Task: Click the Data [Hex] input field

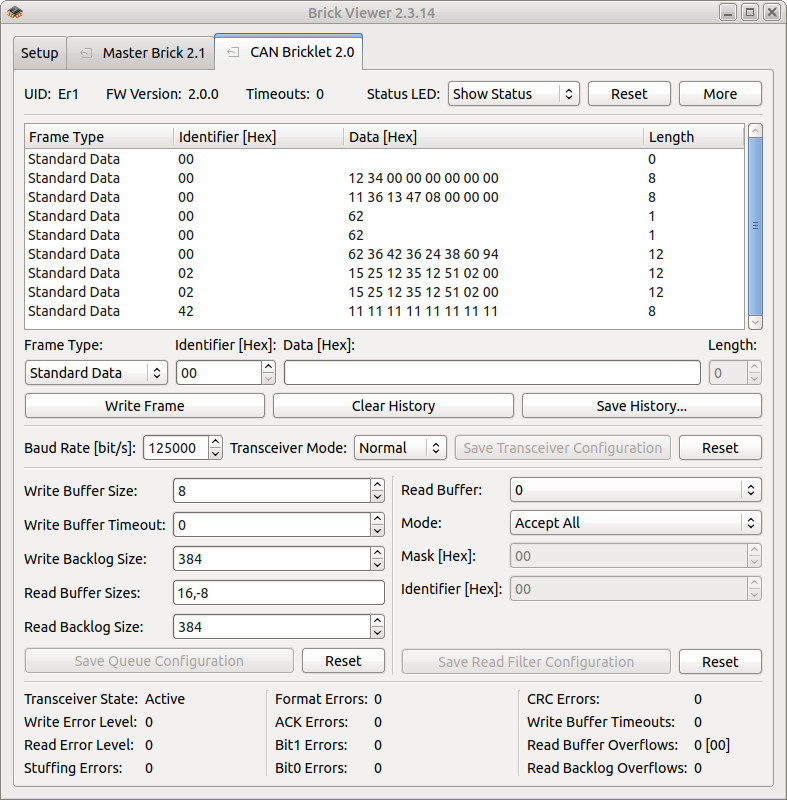Action: pyautogui.click(x=492, y=373)
